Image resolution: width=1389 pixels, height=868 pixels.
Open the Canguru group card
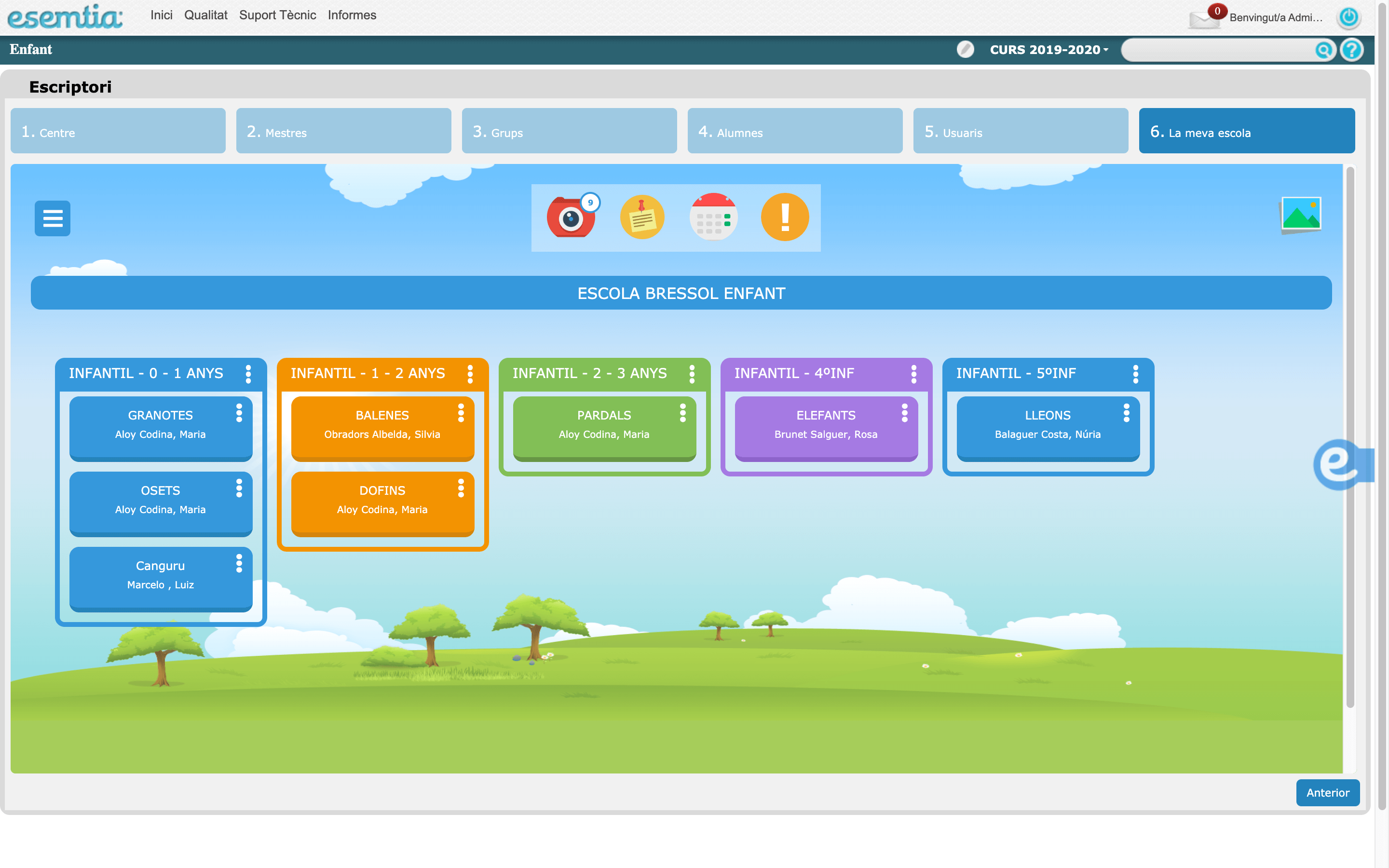161,579
